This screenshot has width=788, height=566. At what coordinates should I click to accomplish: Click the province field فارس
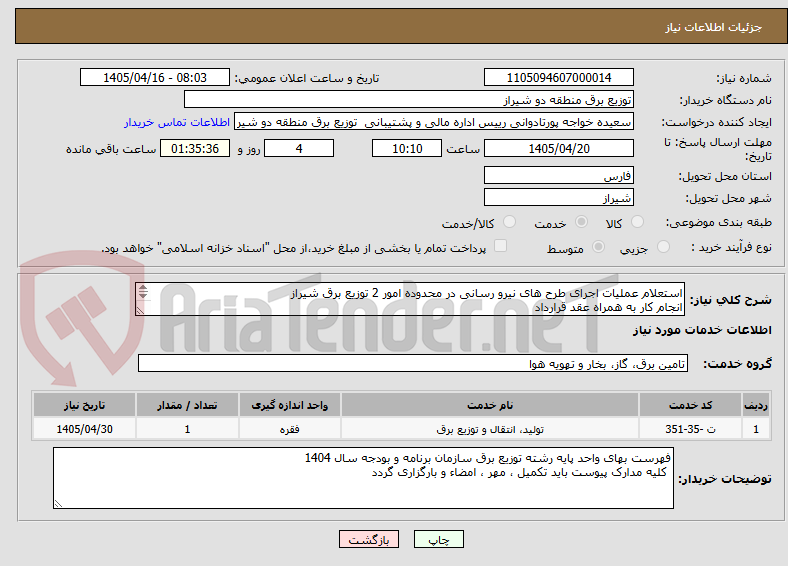point(558,175)
